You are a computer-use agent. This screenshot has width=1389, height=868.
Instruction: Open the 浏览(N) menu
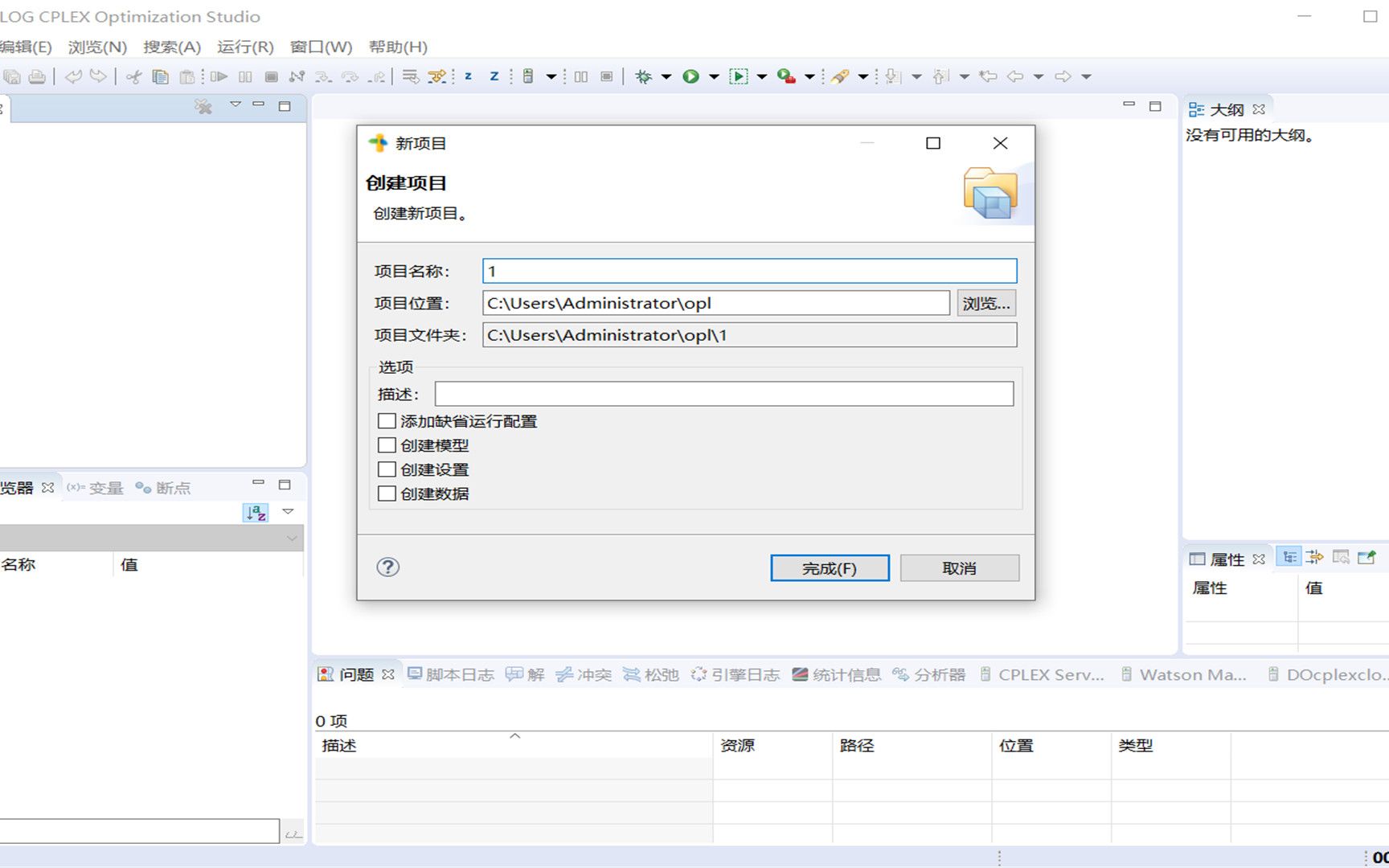[x=97, y=47]
